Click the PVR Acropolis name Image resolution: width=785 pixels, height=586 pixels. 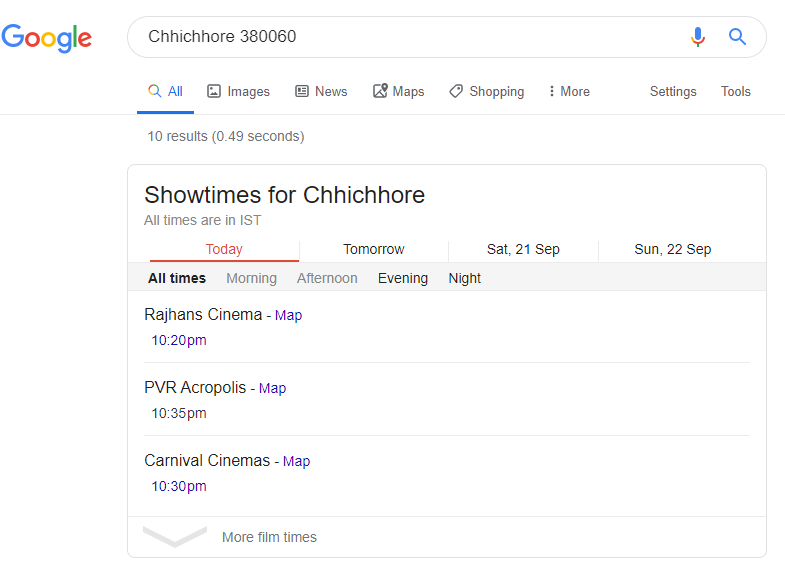(x=195, y=387)
